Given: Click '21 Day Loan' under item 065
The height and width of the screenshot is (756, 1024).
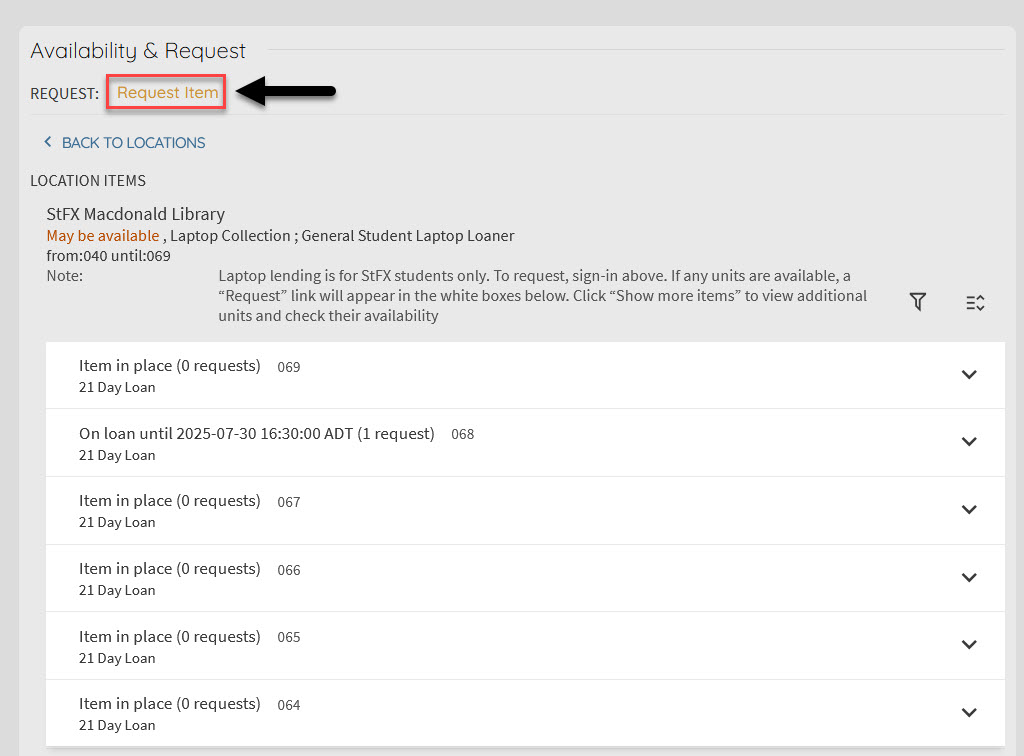Looking at the screenshot, I should pyautogui.click(x=117, y=658).
